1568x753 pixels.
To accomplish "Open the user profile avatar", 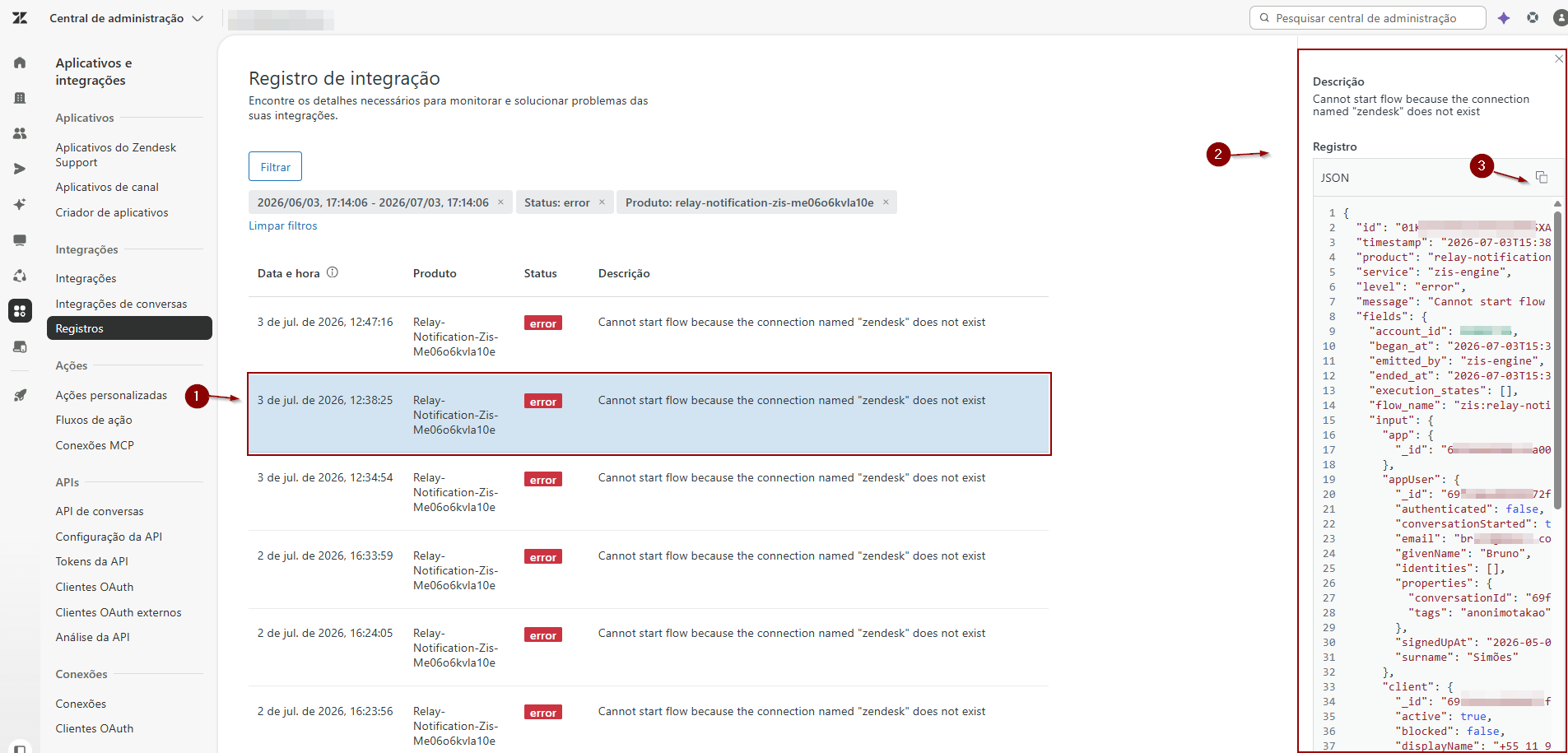I will click(x=1560, y=17).
